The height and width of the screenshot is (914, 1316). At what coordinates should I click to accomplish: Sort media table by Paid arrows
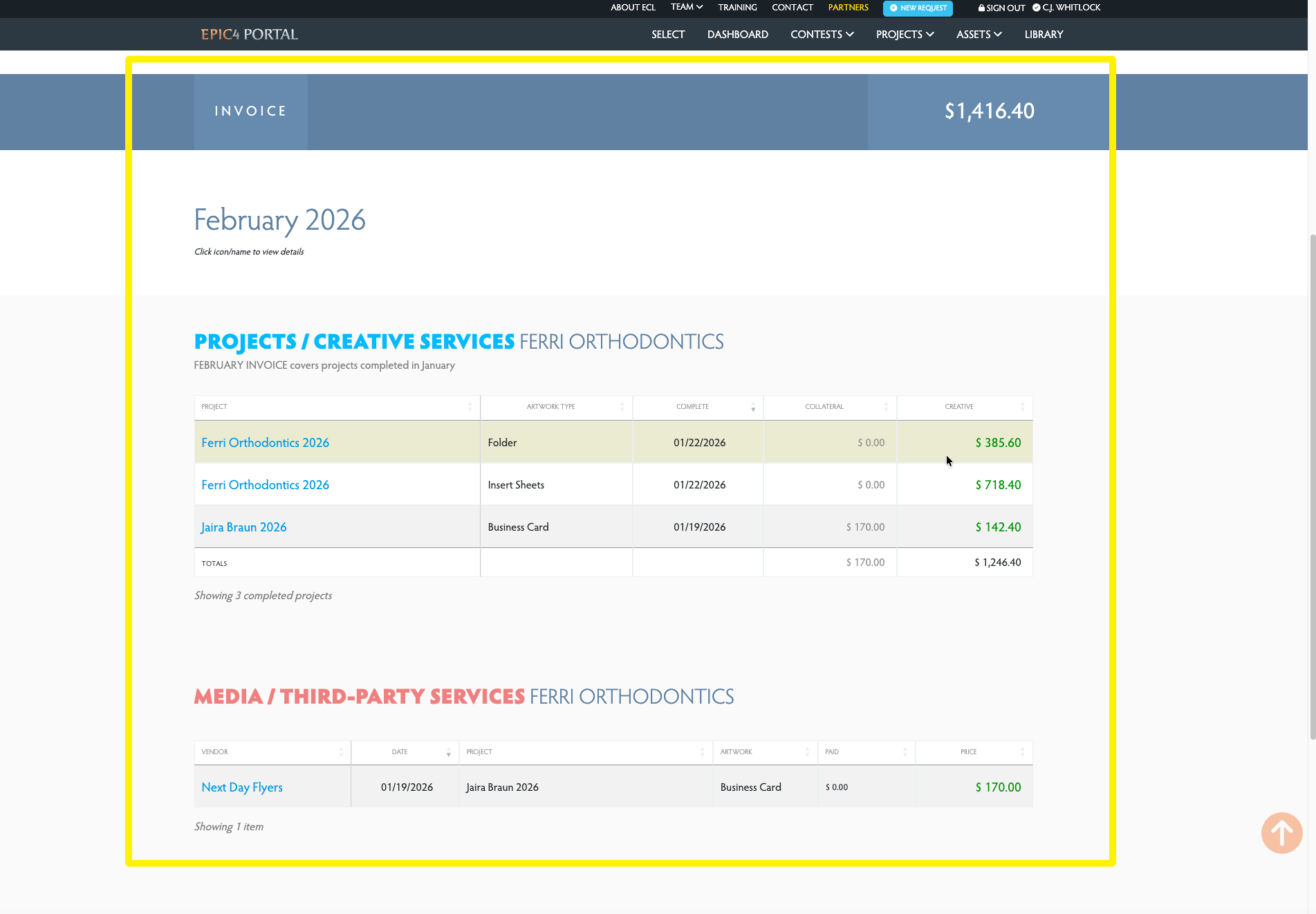point(905,752)
